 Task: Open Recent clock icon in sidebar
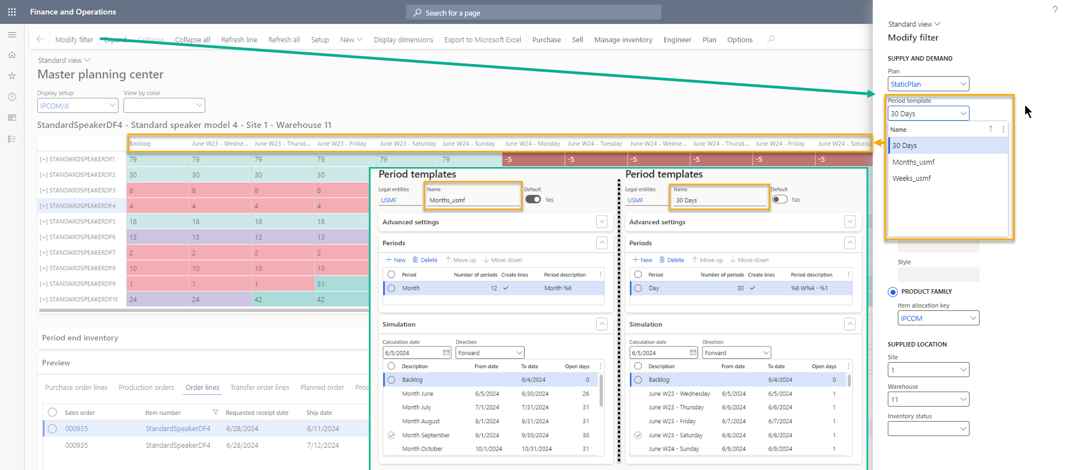pyautogui.click(x=12, y=97)
